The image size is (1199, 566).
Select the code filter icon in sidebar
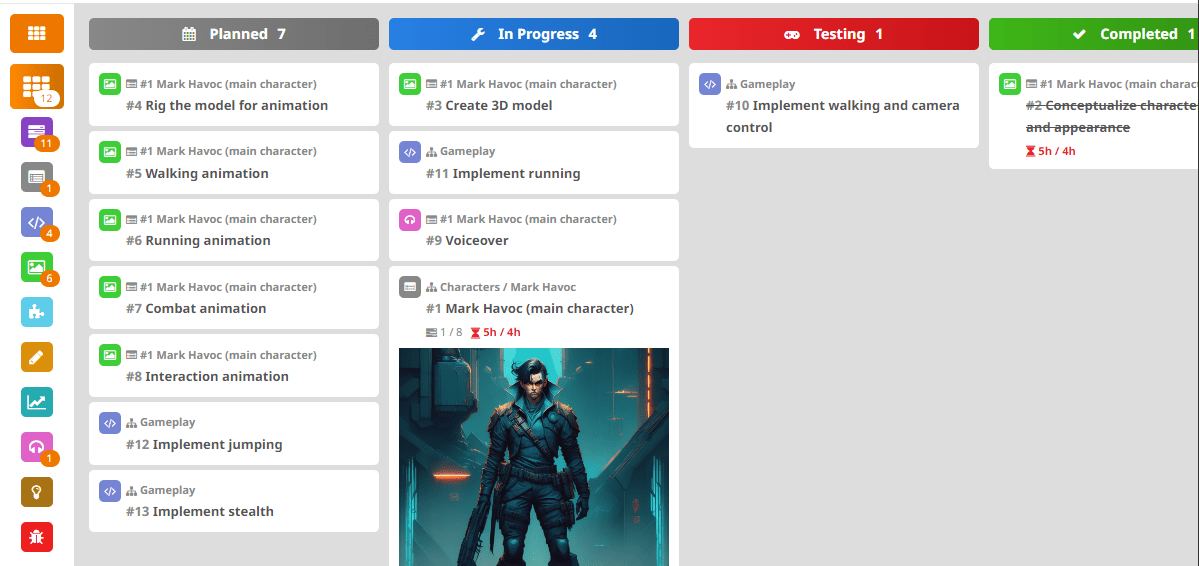click(x=37, y=222)
